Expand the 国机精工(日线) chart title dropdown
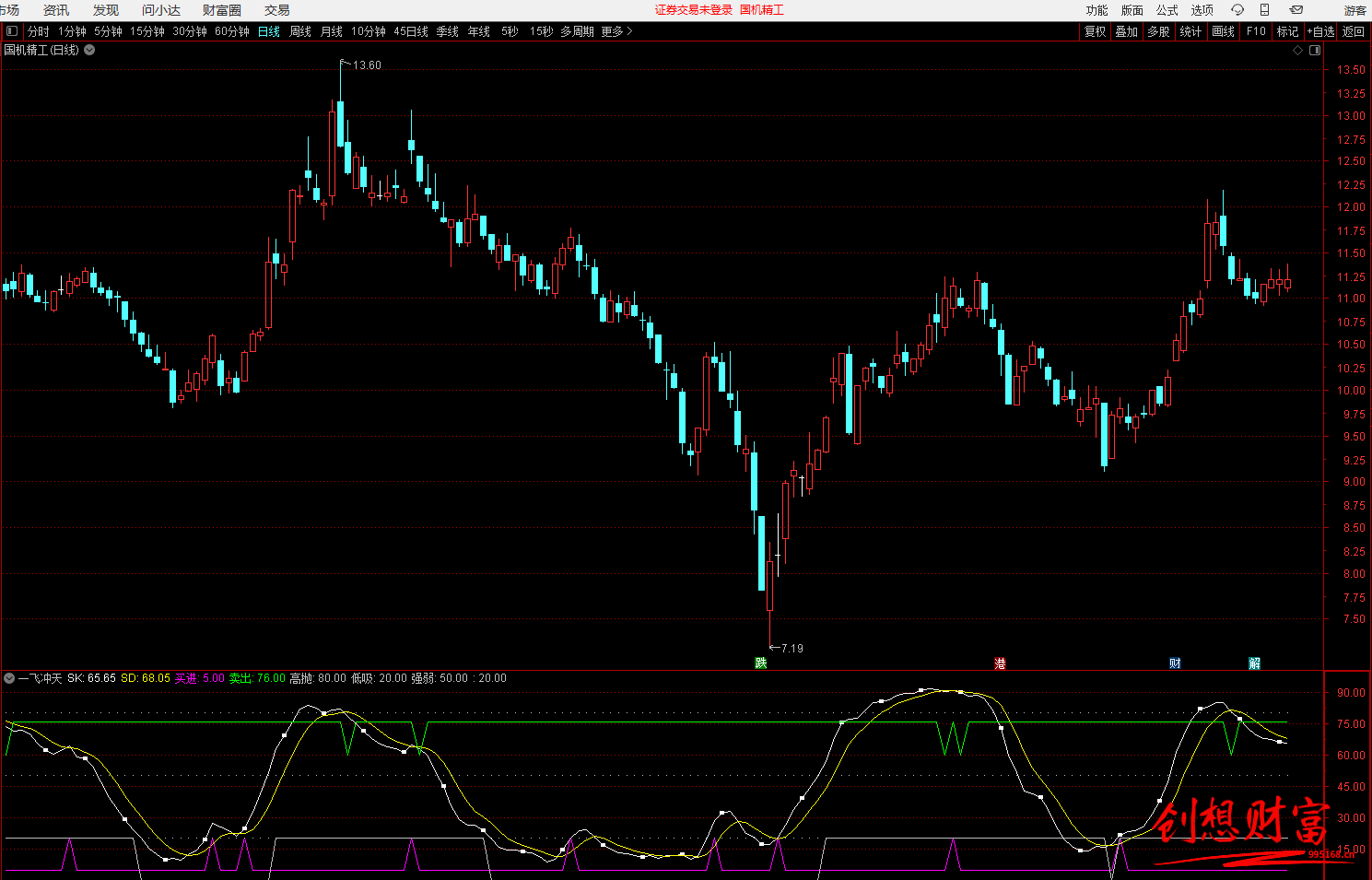This screenshot has width=1372, height=880. (x=89, y=50)
